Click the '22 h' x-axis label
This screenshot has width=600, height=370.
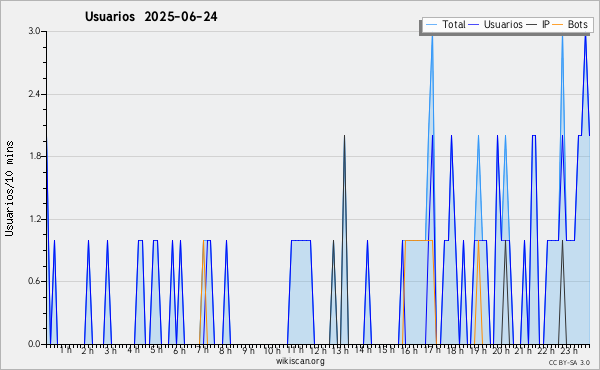546,350
